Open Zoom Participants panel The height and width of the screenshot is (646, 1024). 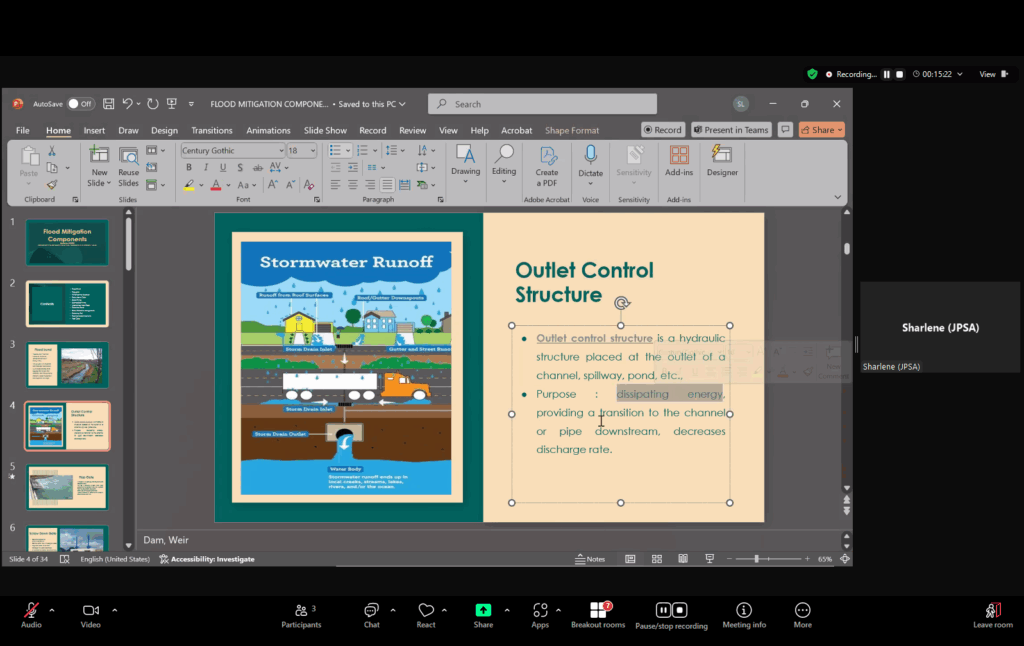(301, 612)
